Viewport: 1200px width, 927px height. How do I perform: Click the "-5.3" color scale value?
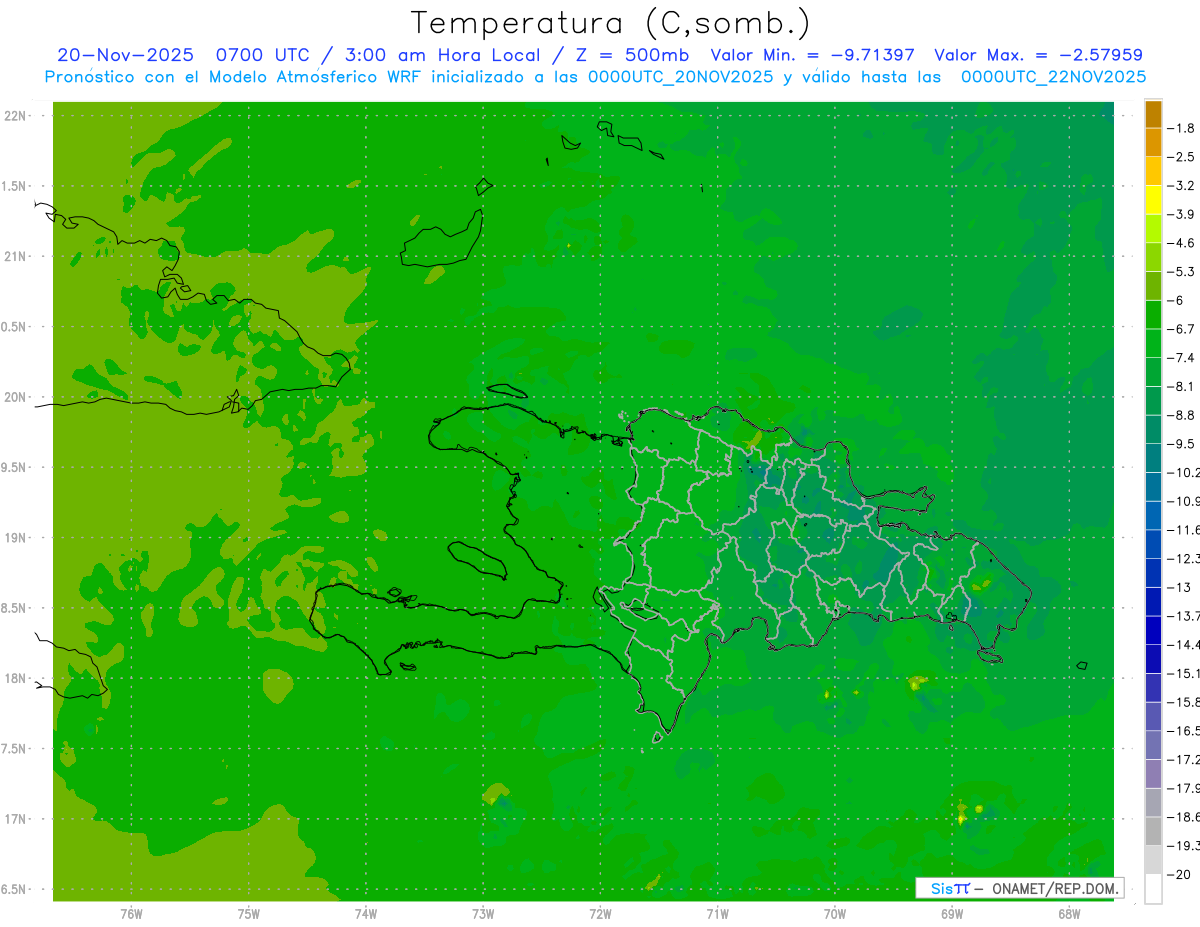(x=1181, y=272)
